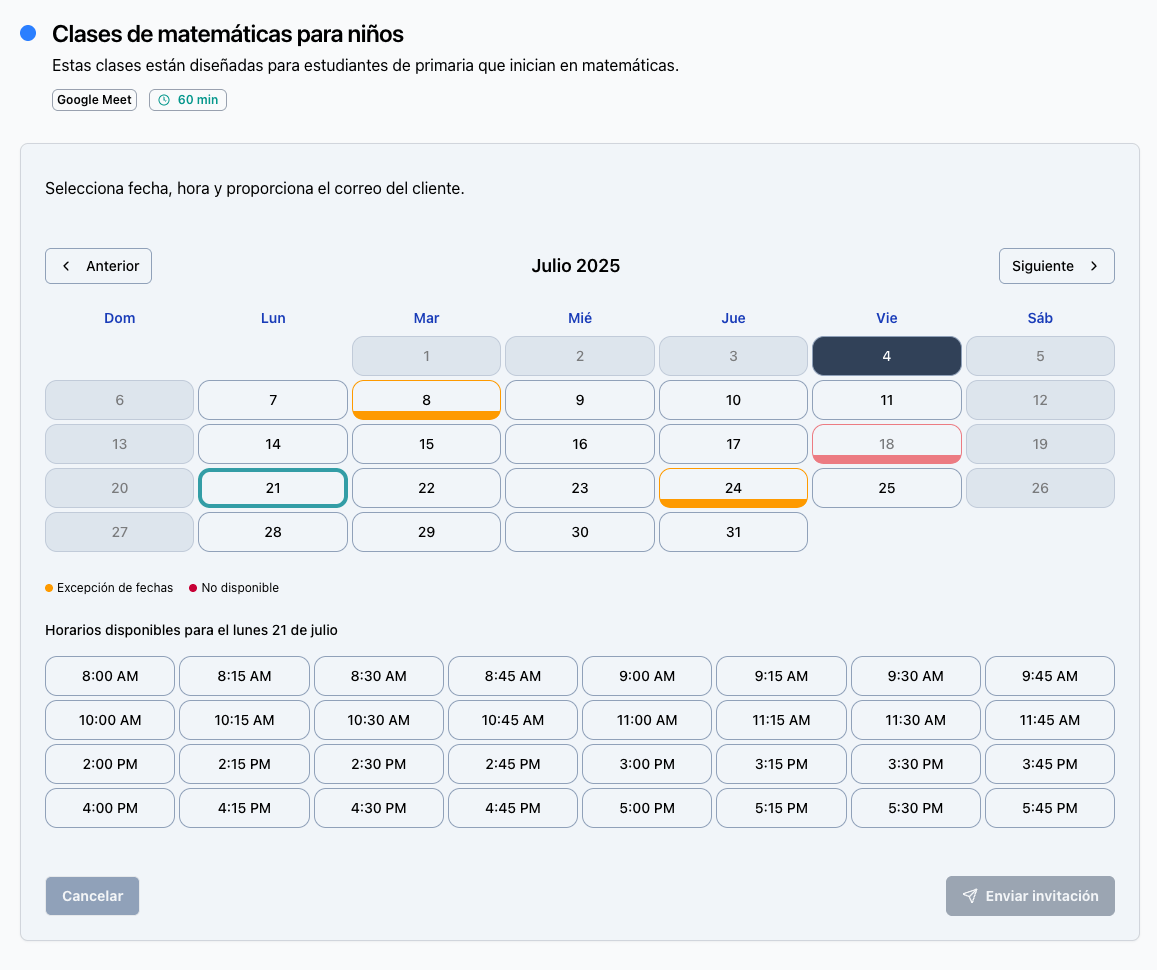Go to previous month with Anterior
Screen dimensions: 1157x970
98,266
